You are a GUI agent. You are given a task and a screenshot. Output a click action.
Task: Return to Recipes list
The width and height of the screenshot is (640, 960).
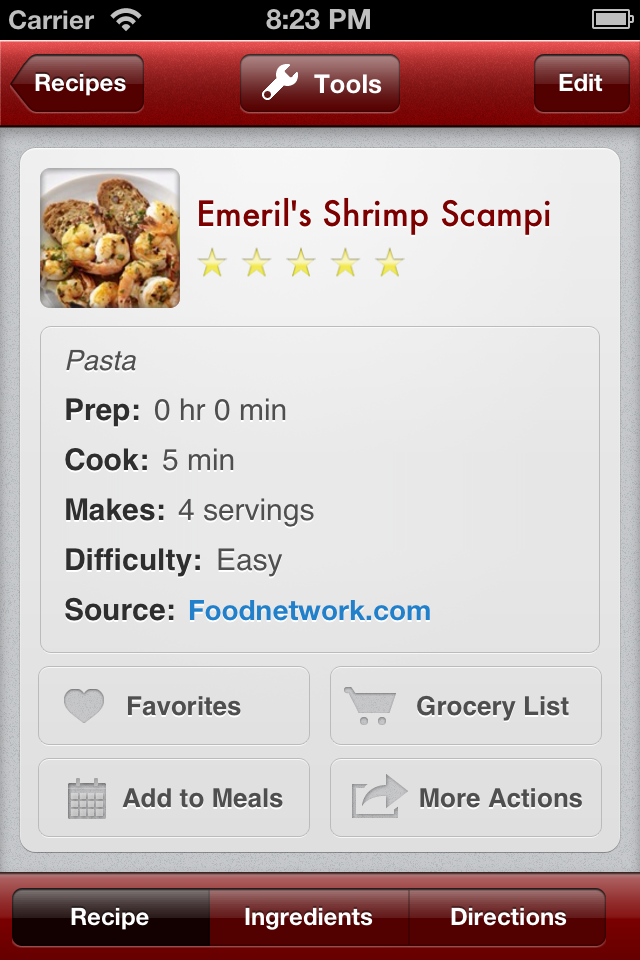pyautogui.click(x=76, y=84)
